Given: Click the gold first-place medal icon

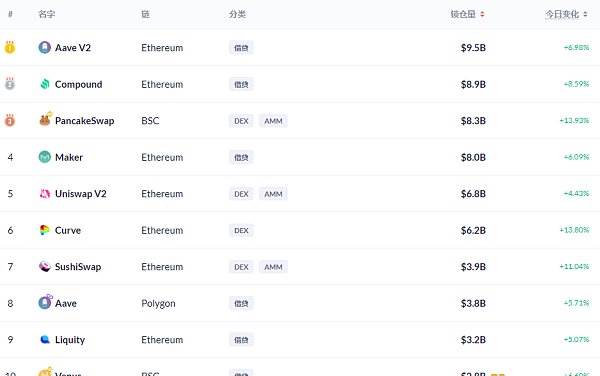Looking at the screenshot, I should coord(10,47).
